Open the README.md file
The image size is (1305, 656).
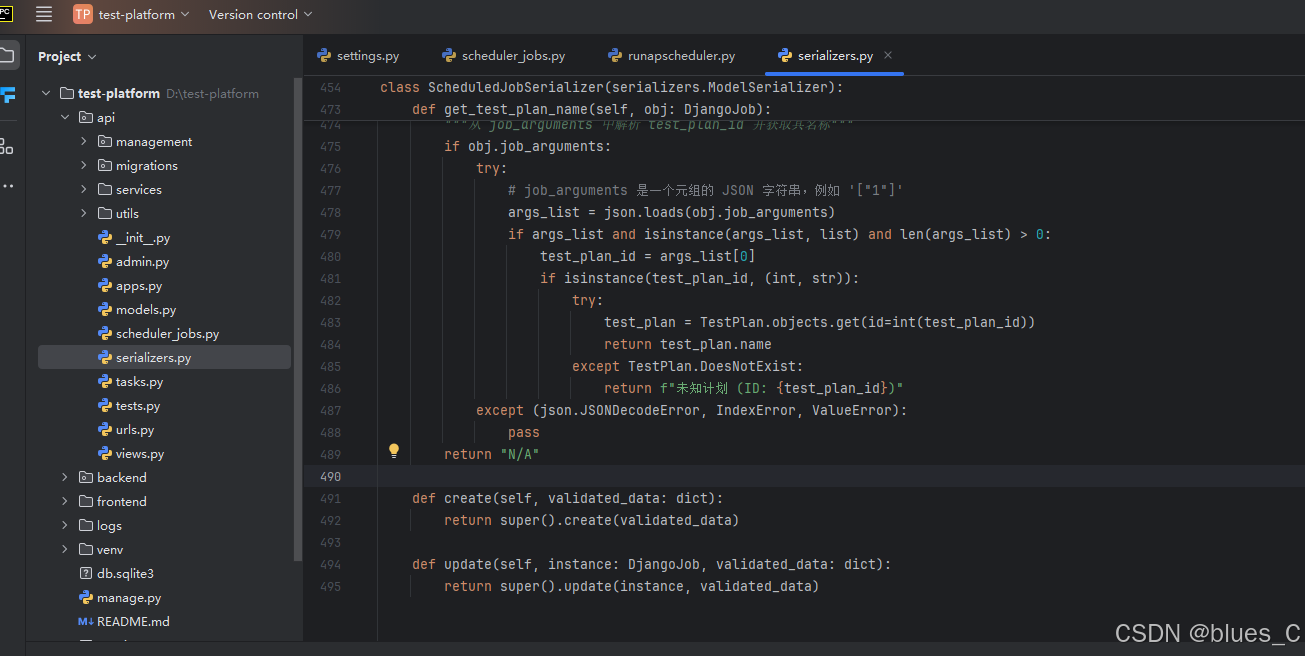(x=133, y=621)
